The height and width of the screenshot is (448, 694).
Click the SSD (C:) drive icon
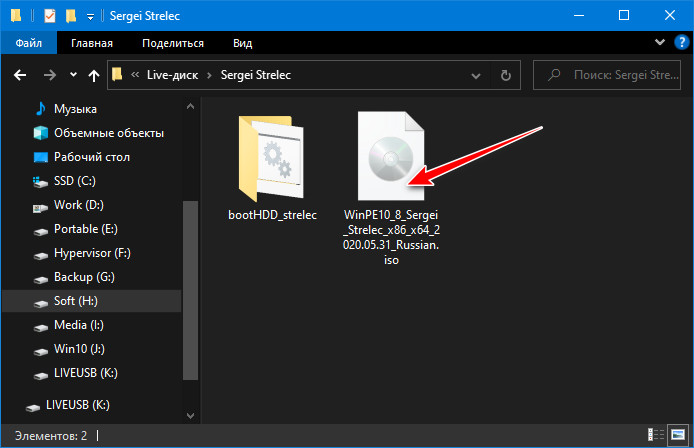tap(40, 182)
